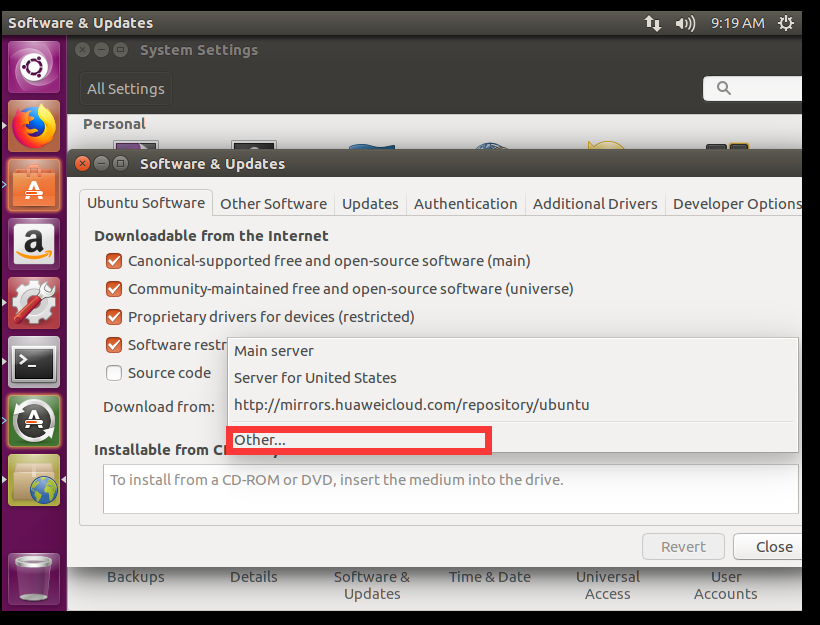
Task: Open the Amazon launcher in the dock
Action: pos(33,244)
